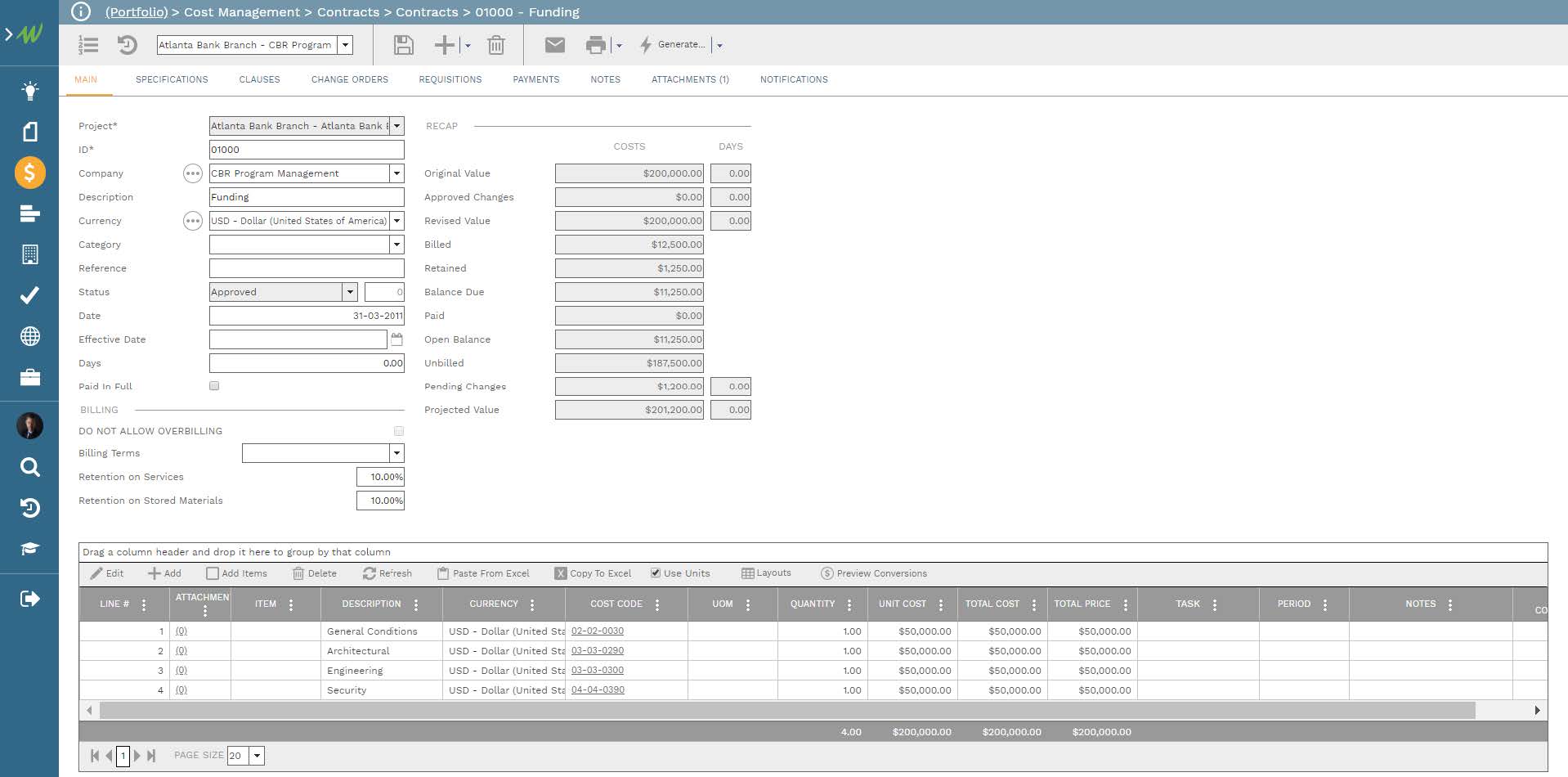1568x777 pixels.
Task: Uncheck the Use Units option
Action: (x=656, y=573)
